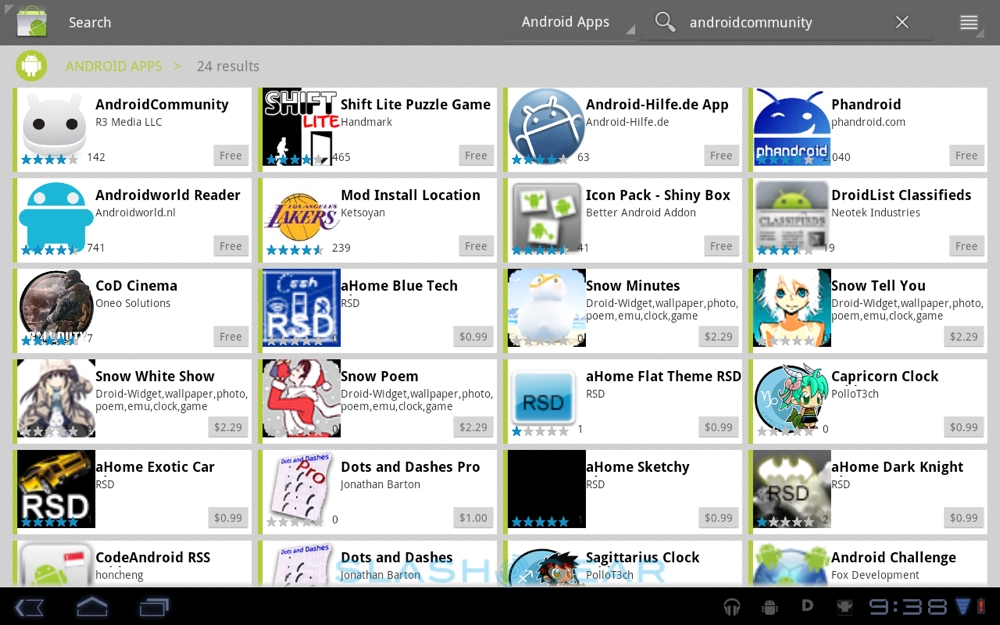Open the Recent Apps button

[x=154, y=607]
